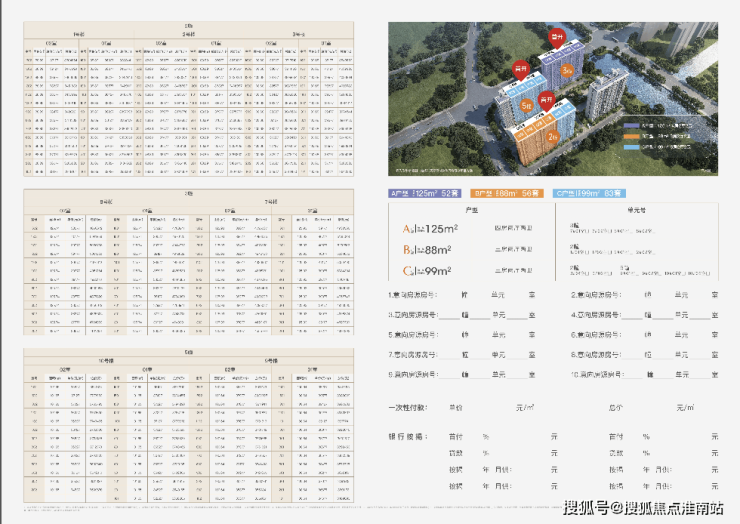Select the purple A户型 125m² tag
740x524 pixels.
(x=424, y=193)
